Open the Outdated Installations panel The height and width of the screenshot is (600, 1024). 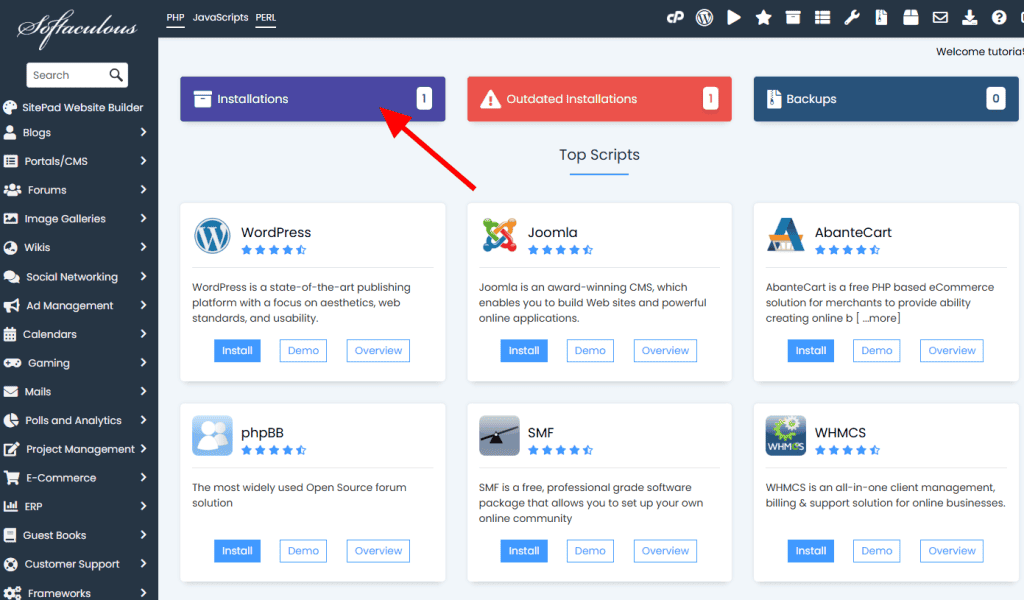600,99
